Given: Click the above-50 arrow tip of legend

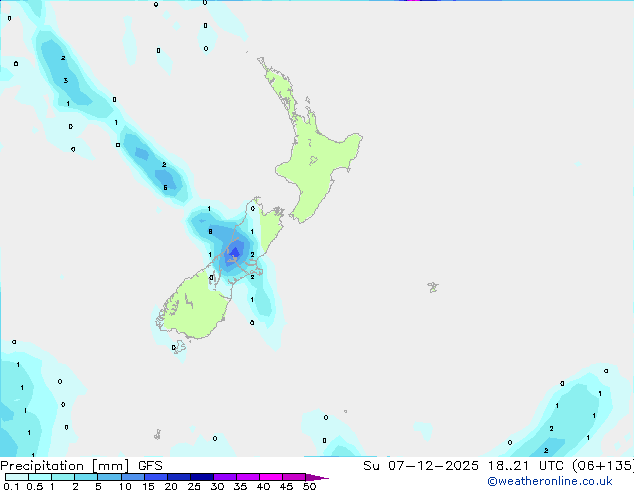Looking at the screenshot, I should click(317, 477).
